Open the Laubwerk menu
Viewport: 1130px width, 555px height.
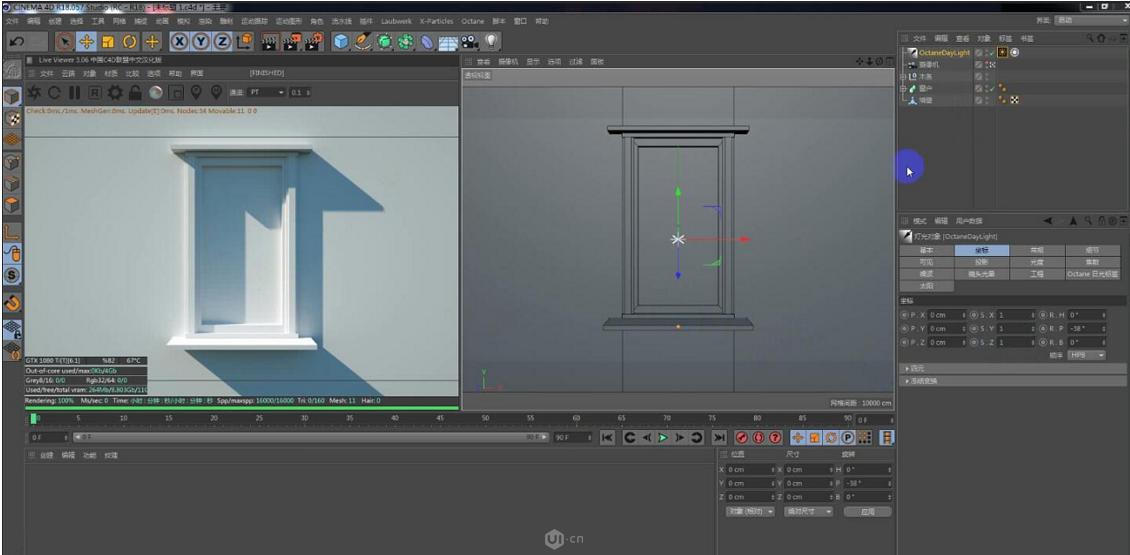click(x=397, y=21)
